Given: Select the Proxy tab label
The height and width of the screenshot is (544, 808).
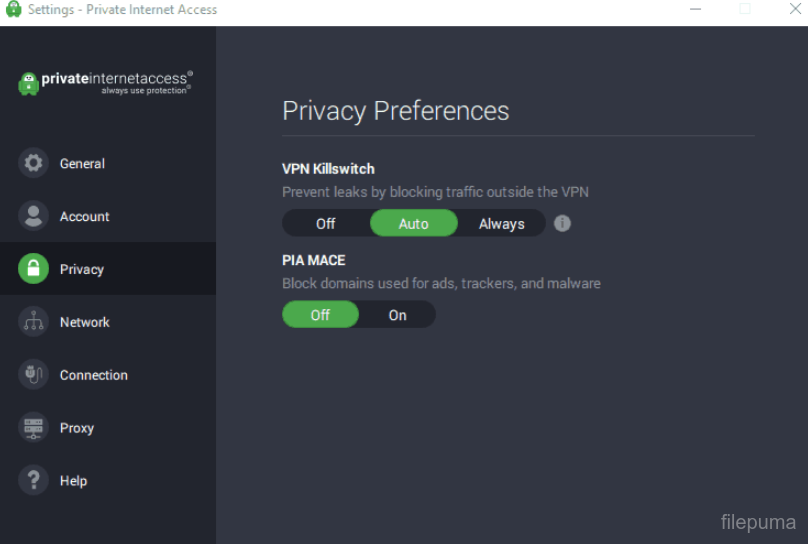Looking at the screenshot, I should point(77,428).
